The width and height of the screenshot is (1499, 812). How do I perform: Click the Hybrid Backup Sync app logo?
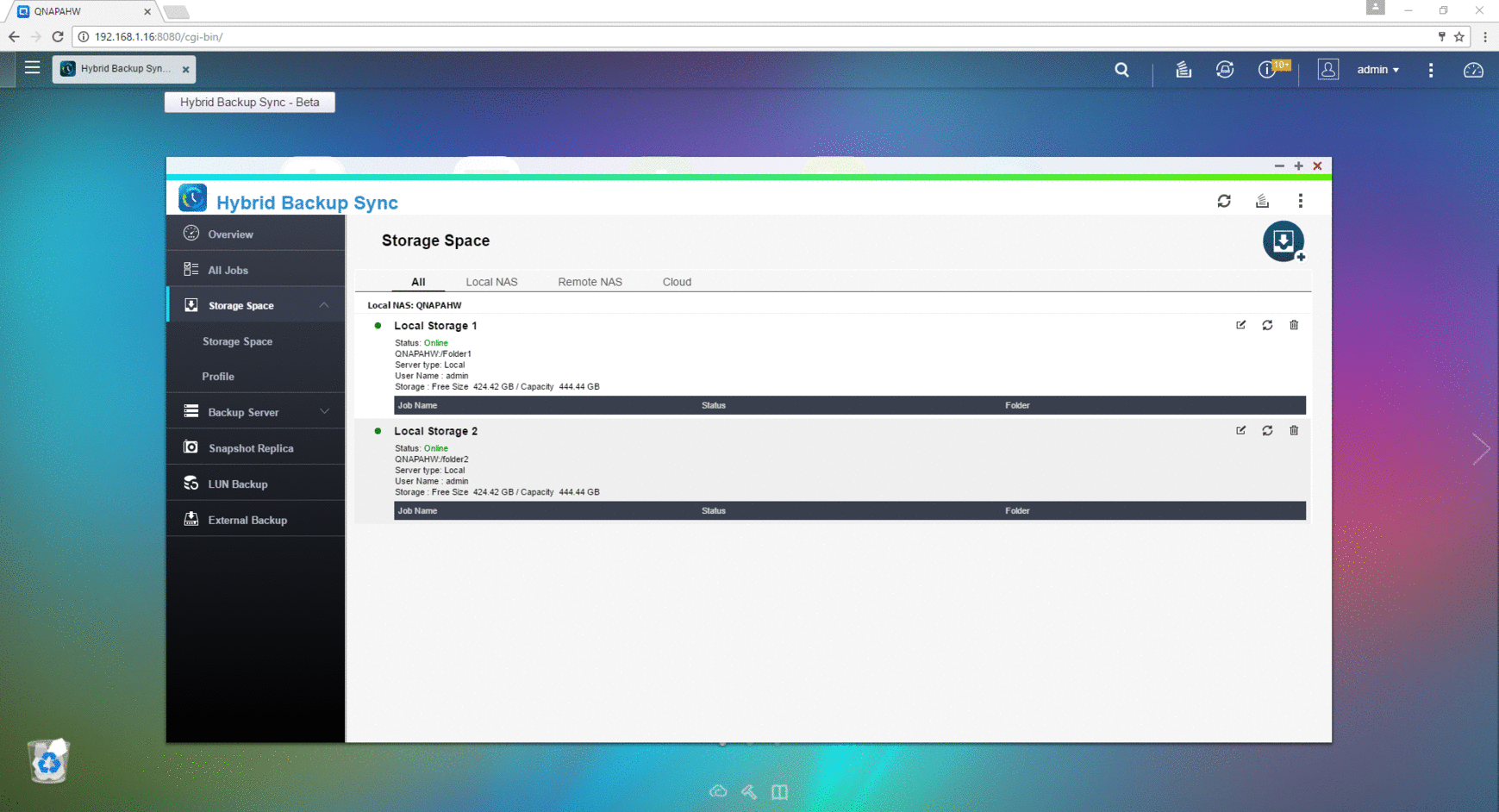pos(192,197)
